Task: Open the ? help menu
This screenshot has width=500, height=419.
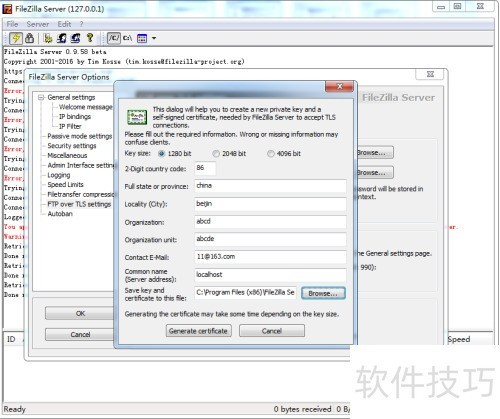Action: pos(81,24)
